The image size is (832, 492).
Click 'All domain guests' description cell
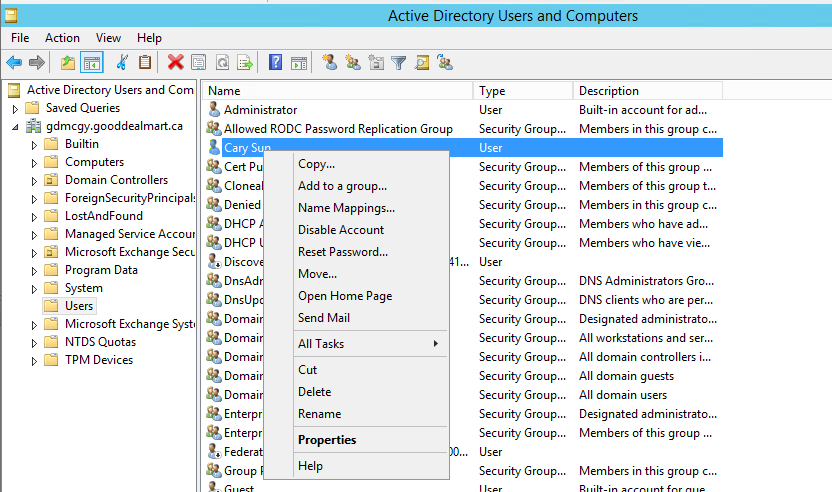pos(626,376)
